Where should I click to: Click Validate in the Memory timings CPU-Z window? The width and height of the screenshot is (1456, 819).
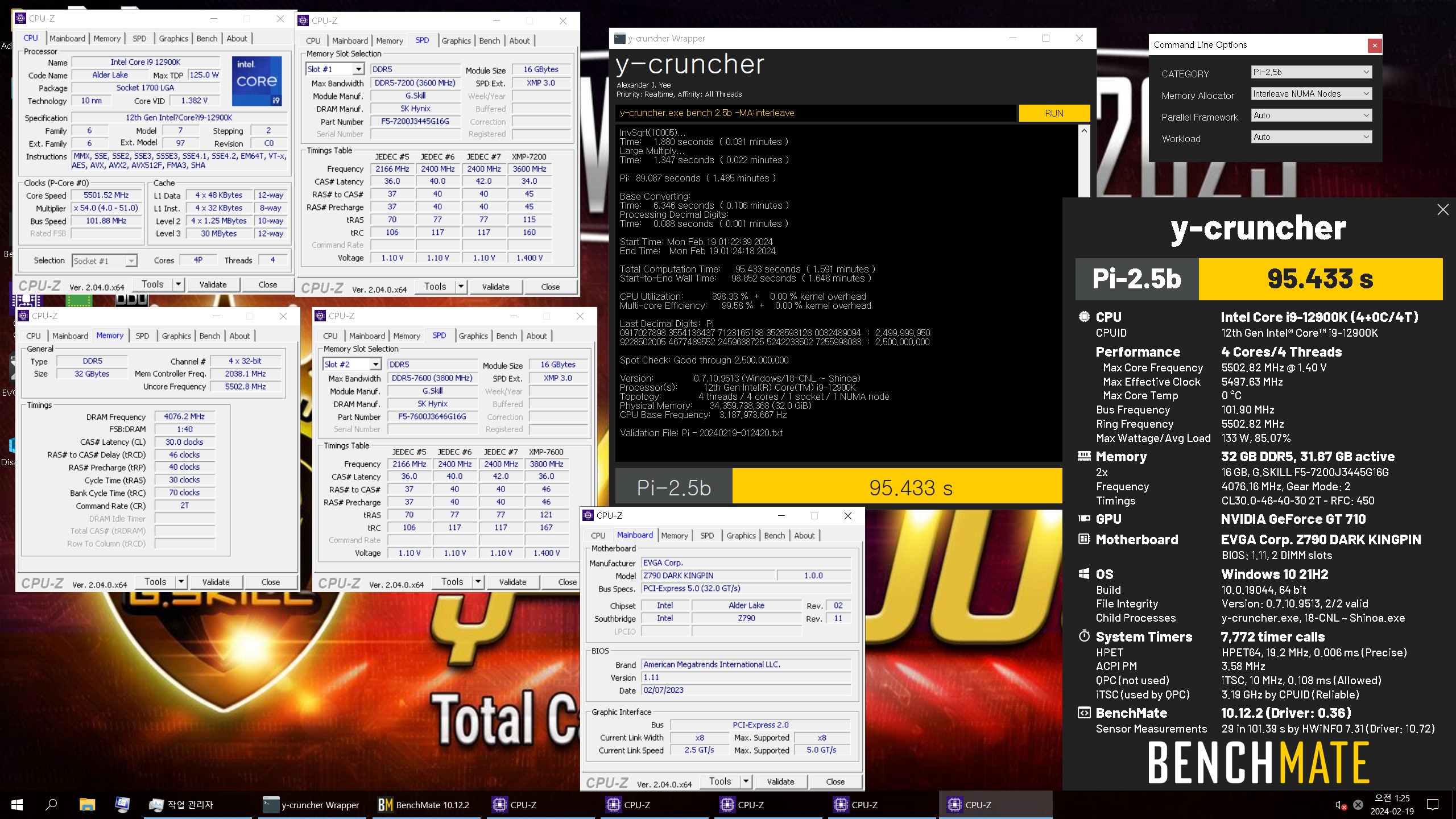216,582
